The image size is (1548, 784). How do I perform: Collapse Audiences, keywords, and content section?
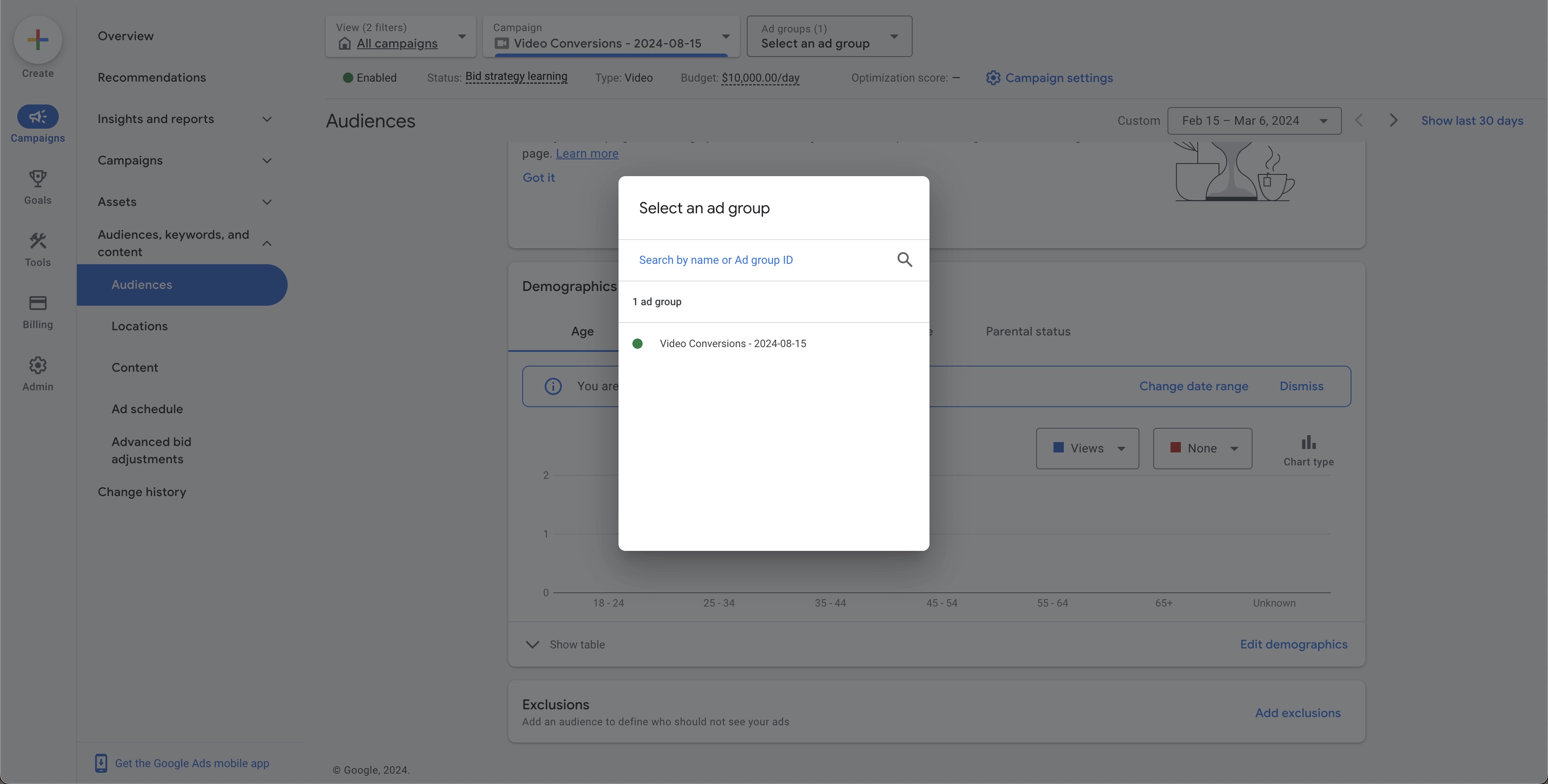267,243
